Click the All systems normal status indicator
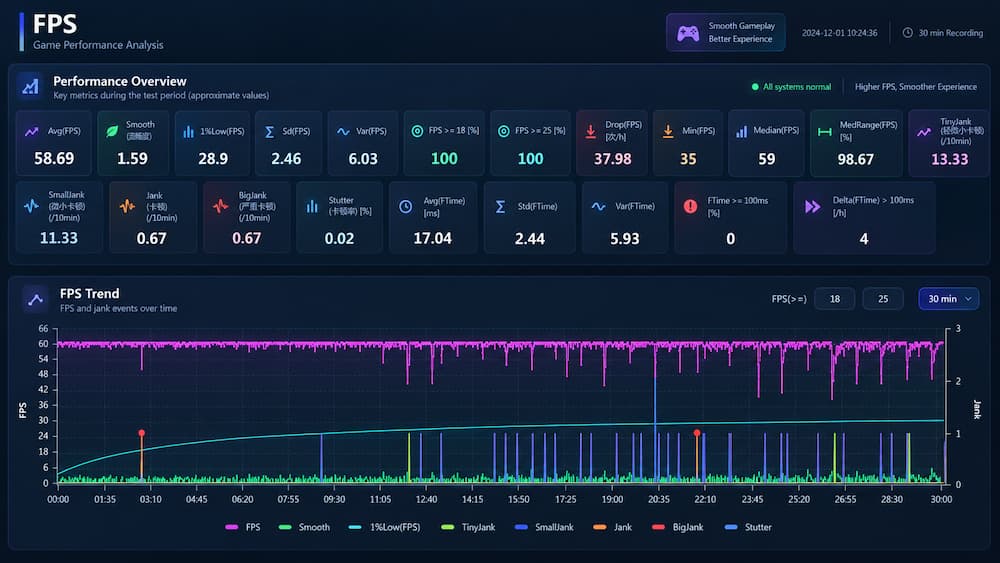Screen dimensions: 1000x563 (791, 87)
